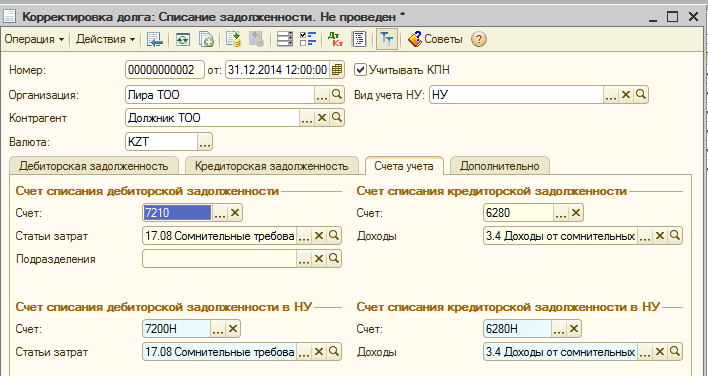Open the date calendar picker

coord(336,70)
